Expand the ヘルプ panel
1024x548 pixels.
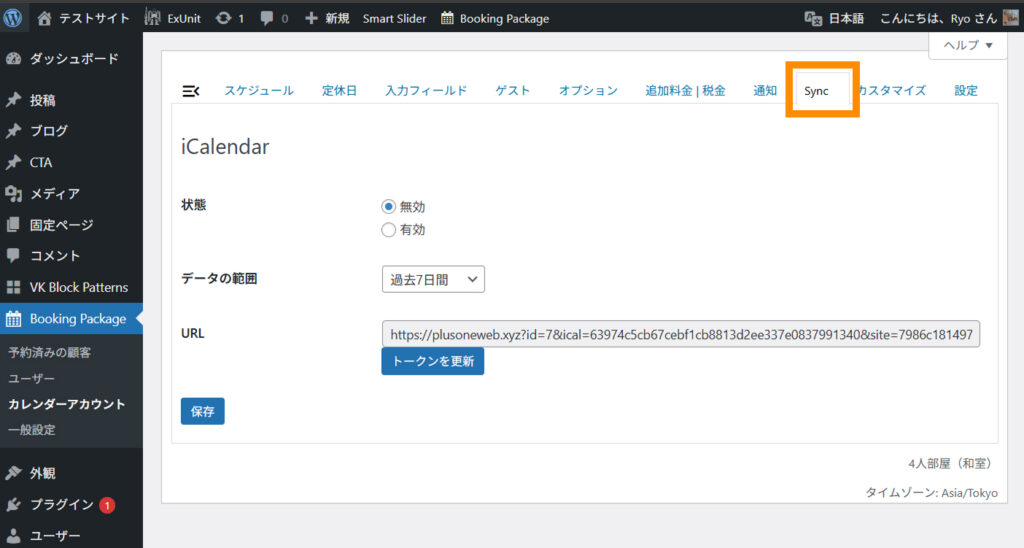(x=968, y=45)
